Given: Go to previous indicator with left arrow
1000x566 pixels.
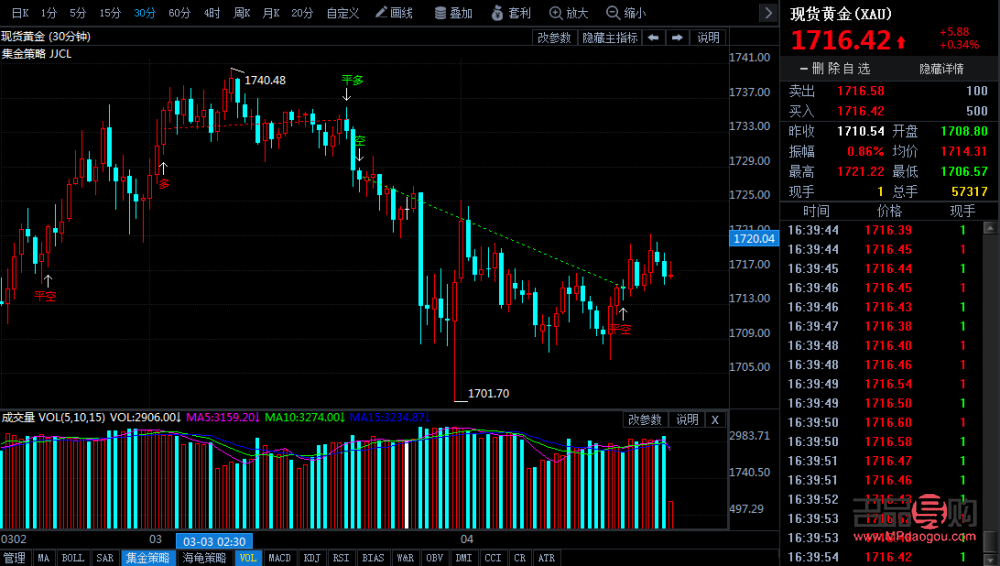Looking at the screenshot, I should (654, 38).
